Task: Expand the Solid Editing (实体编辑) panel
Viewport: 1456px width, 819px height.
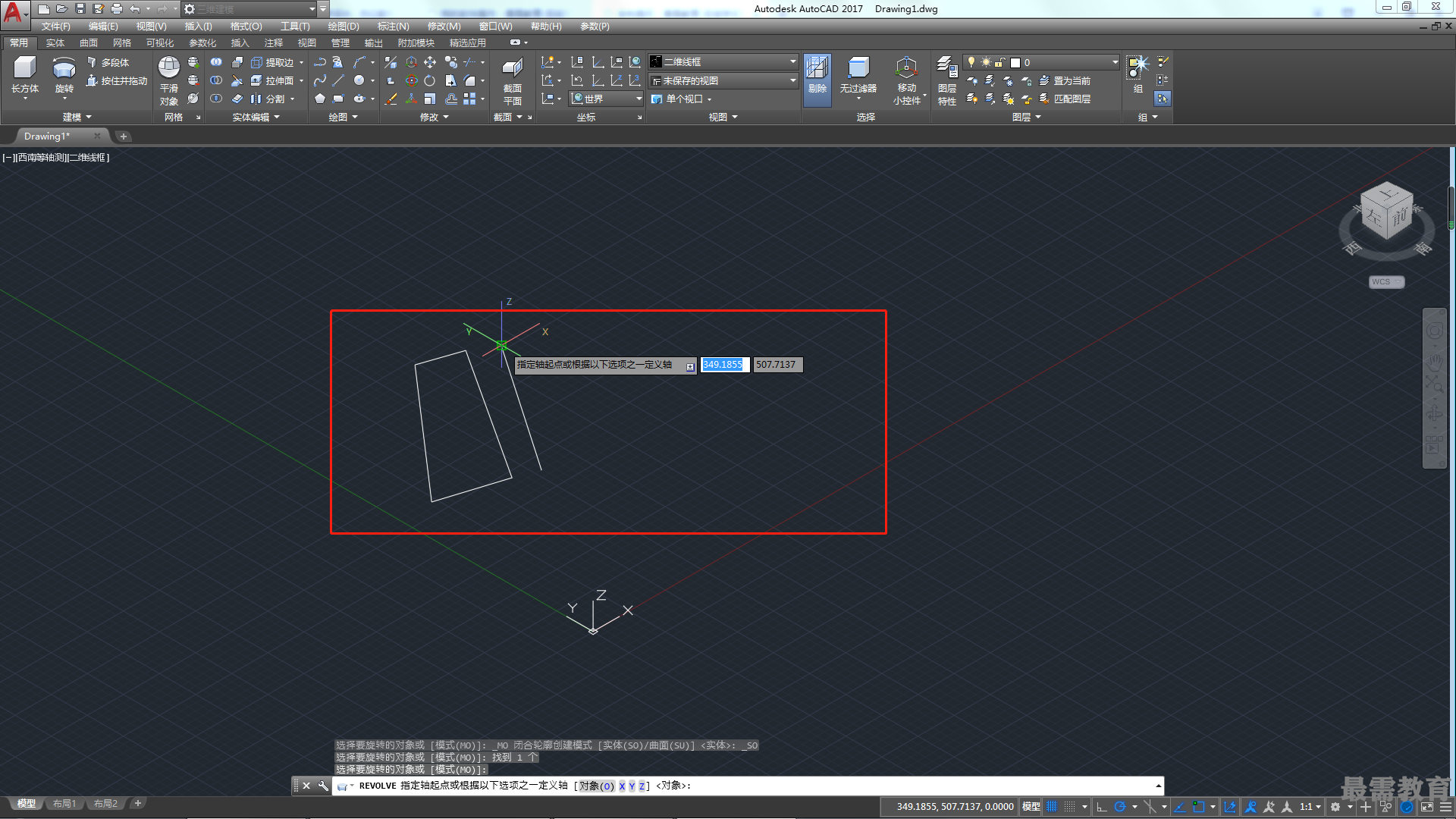Action: coord(256,117)
